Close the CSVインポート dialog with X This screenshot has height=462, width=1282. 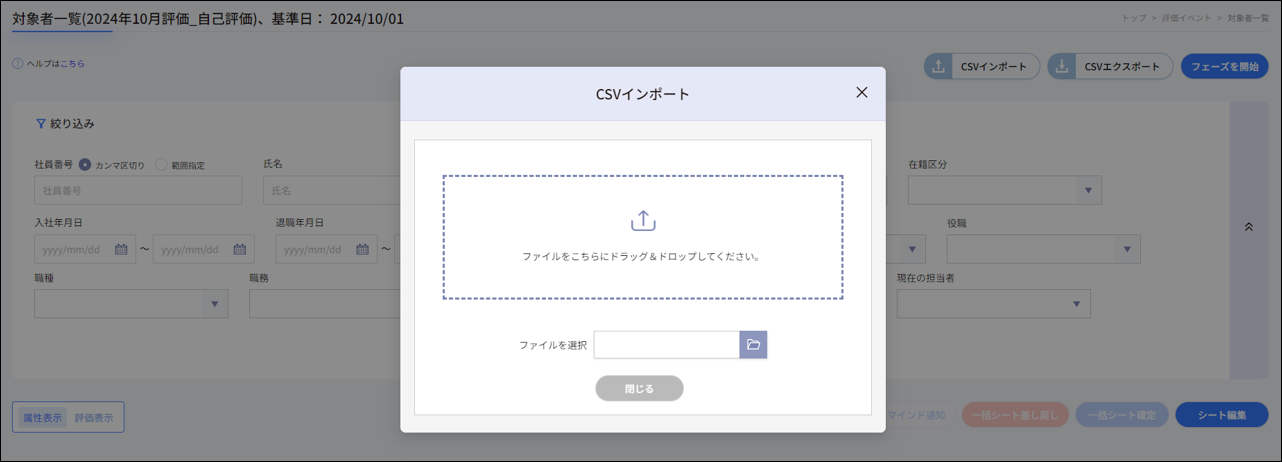[x=862, y=93]
